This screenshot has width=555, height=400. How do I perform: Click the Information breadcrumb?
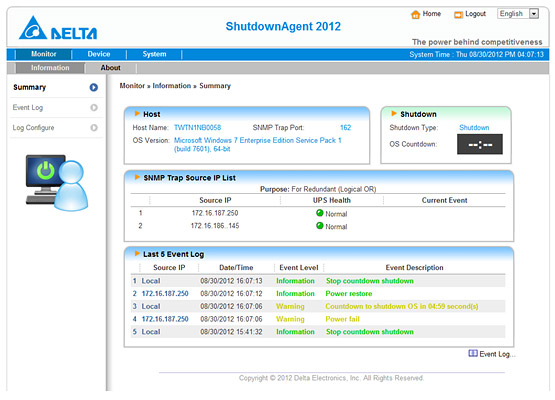(172, 86)
